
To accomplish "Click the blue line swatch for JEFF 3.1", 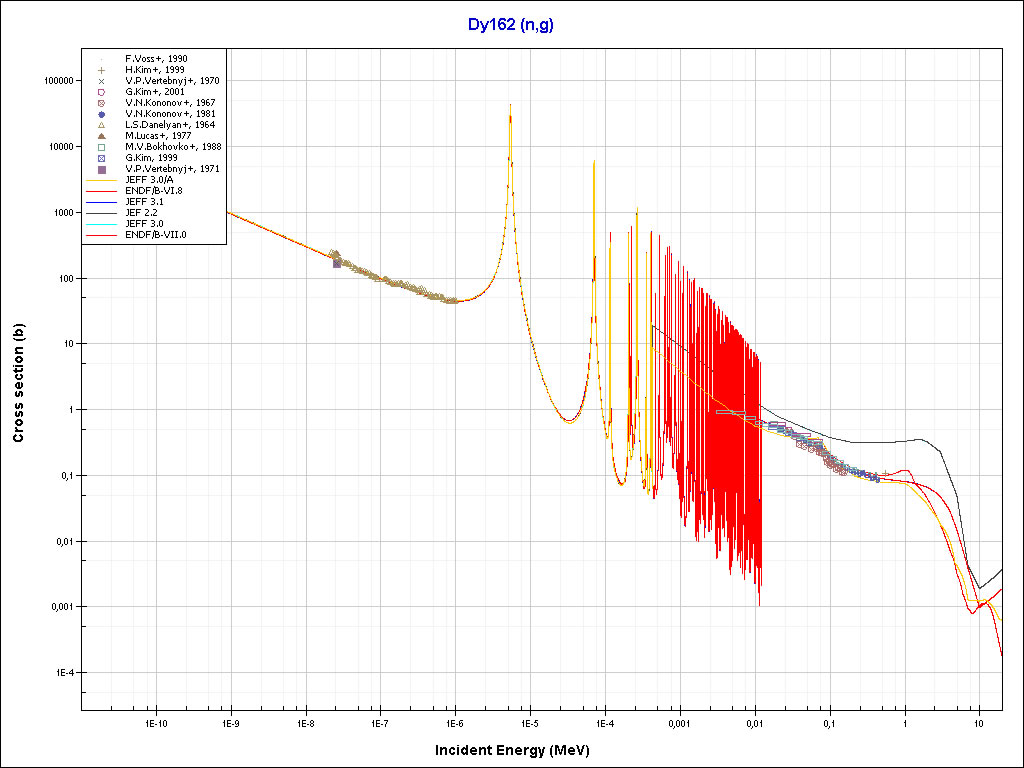I will [102, 202].
